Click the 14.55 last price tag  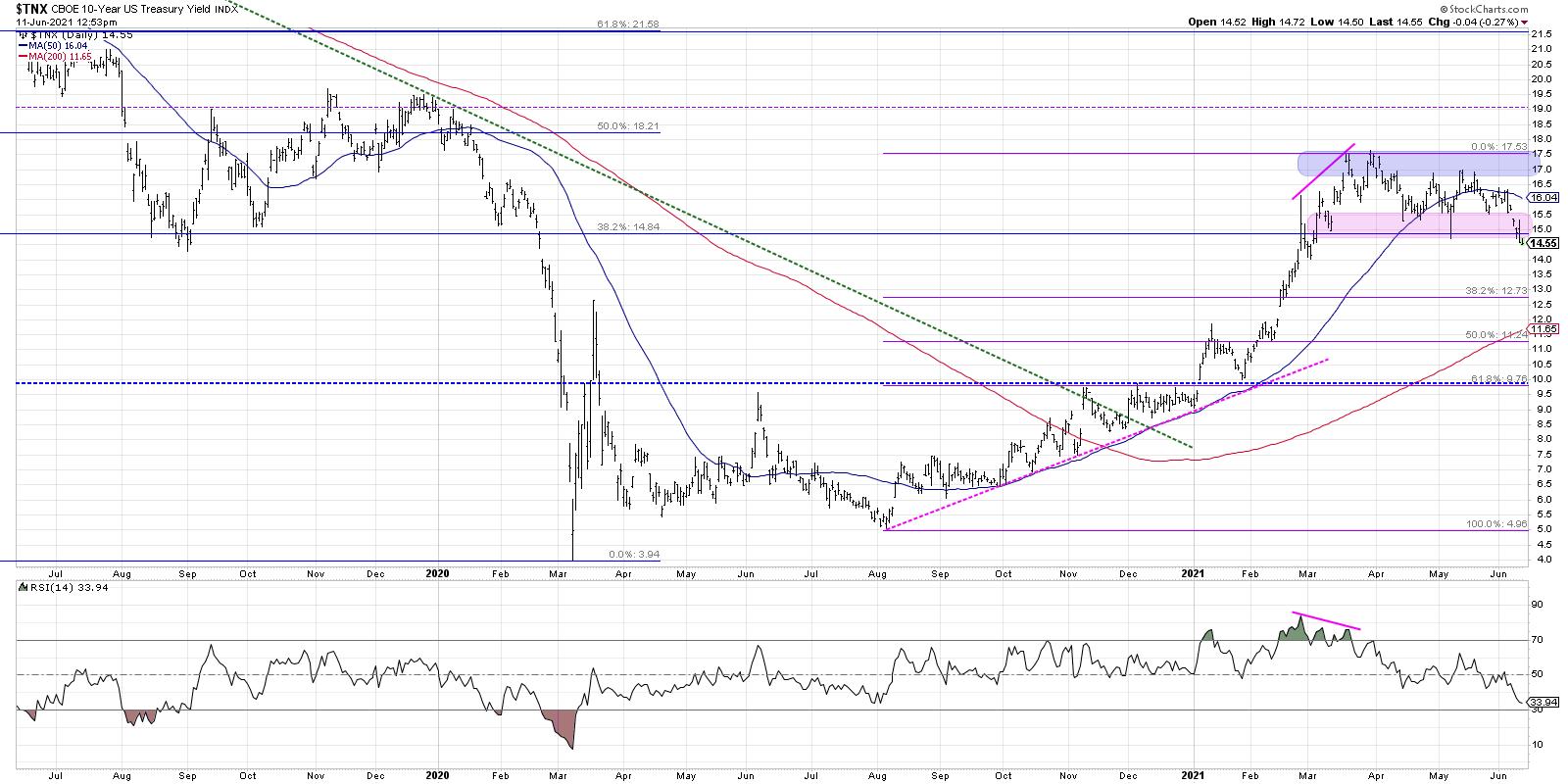1542,242
